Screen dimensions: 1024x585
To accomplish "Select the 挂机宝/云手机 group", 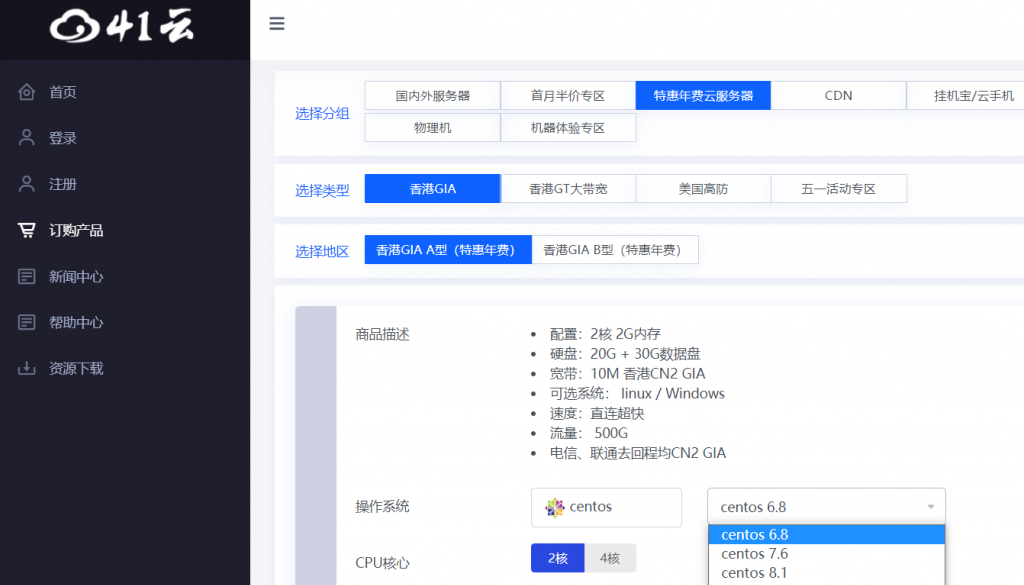I will pos(967,95).
